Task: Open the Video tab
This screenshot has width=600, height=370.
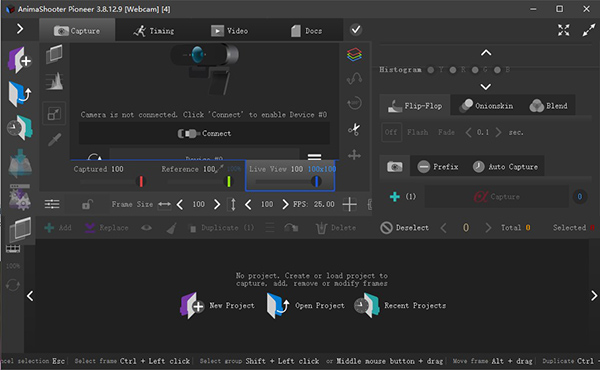Action: (x=229, y=31)
